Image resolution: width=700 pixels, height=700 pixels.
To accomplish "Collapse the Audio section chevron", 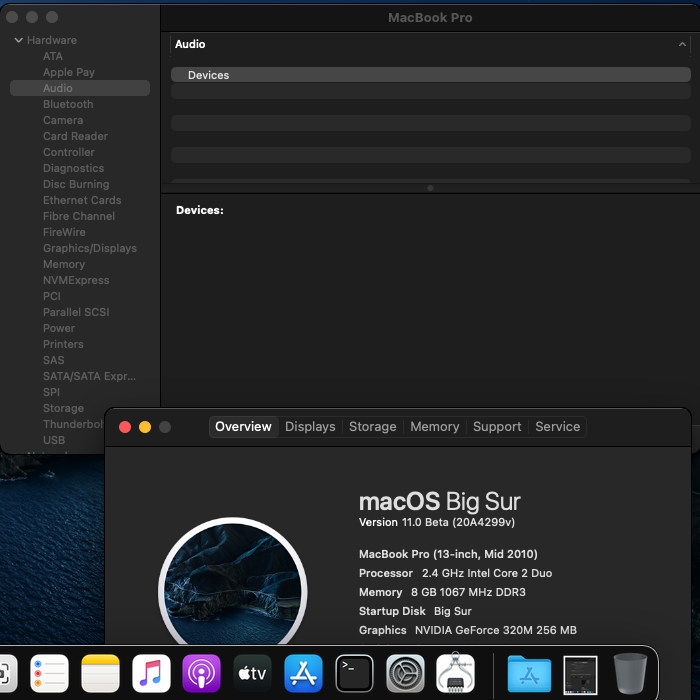I will tap(683, 44).
